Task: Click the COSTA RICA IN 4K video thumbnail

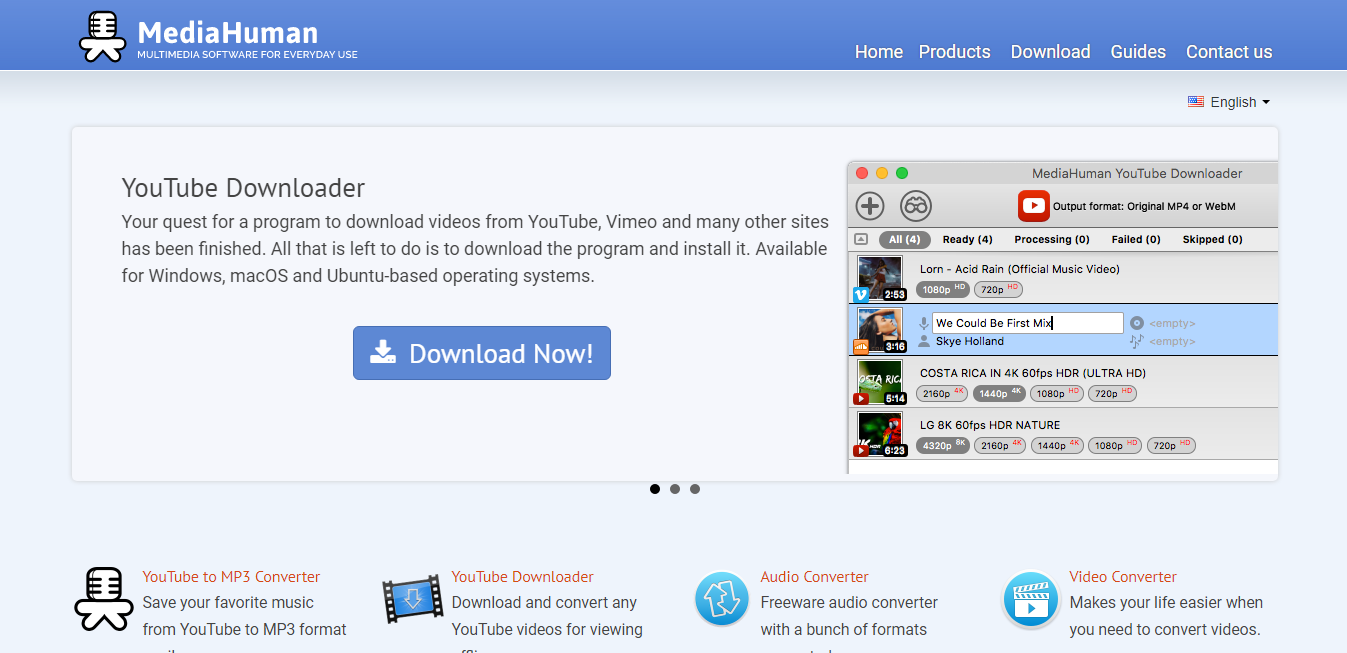Action: [x=880, y=382]
